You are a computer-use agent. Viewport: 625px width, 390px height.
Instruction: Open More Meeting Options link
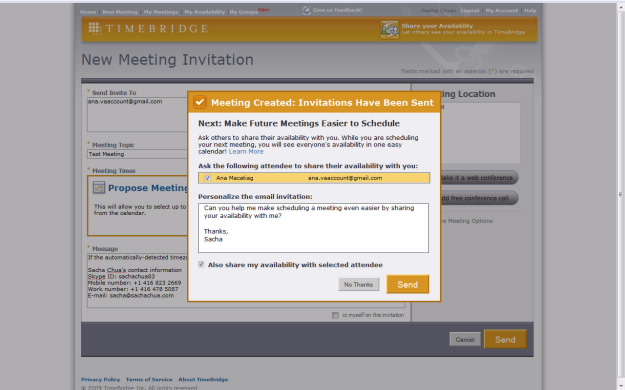(466, 221)
